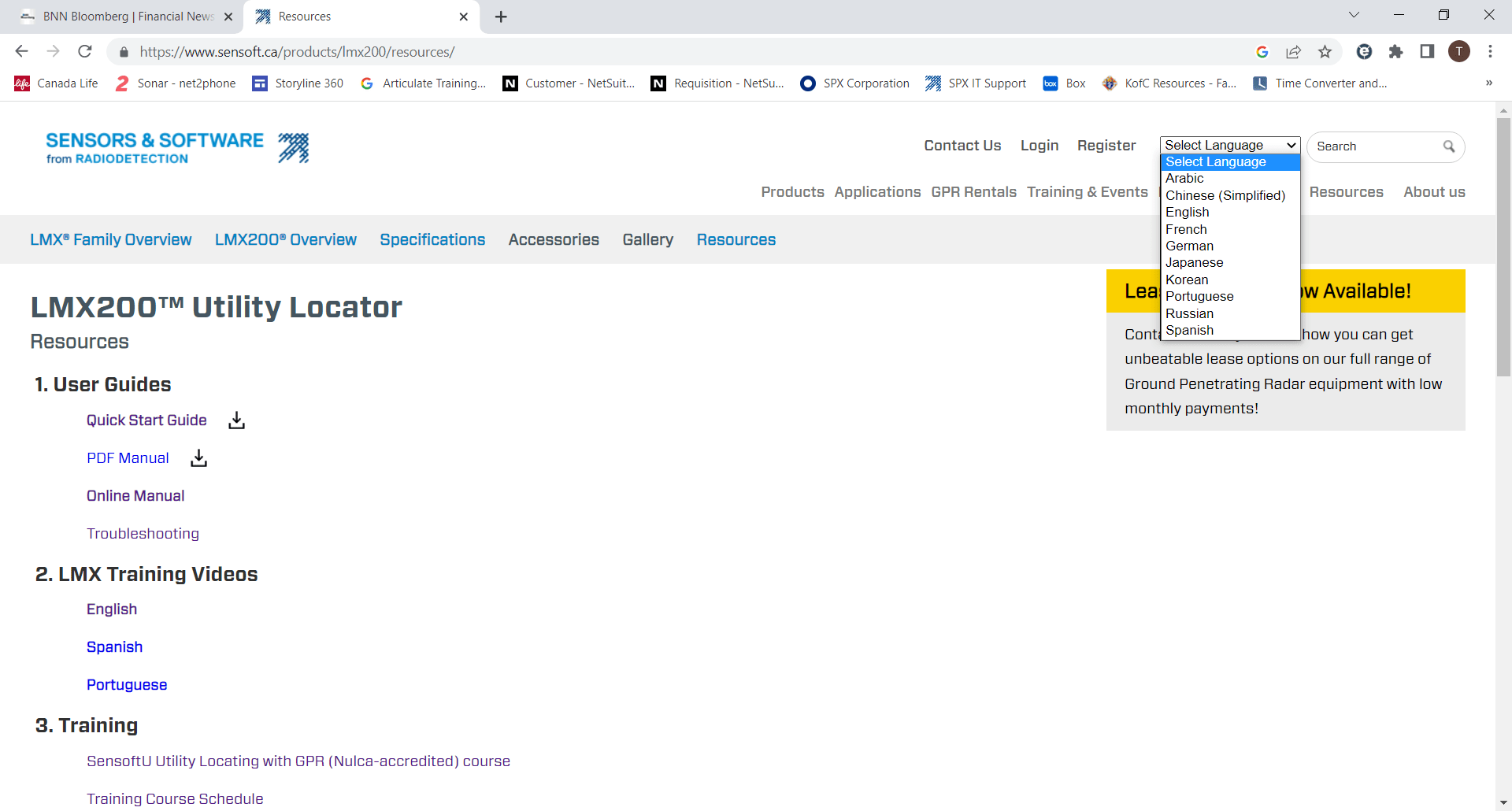Screen dimensions: 1512x811
Task: View site information lock icon
Action: tap(124, 52)
